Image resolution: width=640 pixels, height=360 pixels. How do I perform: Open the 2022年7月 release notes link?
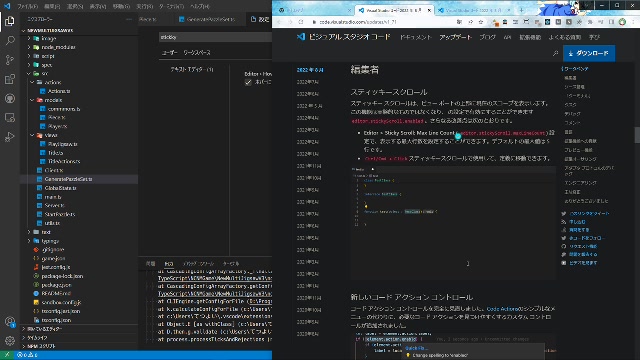click(x=308, y=82)
